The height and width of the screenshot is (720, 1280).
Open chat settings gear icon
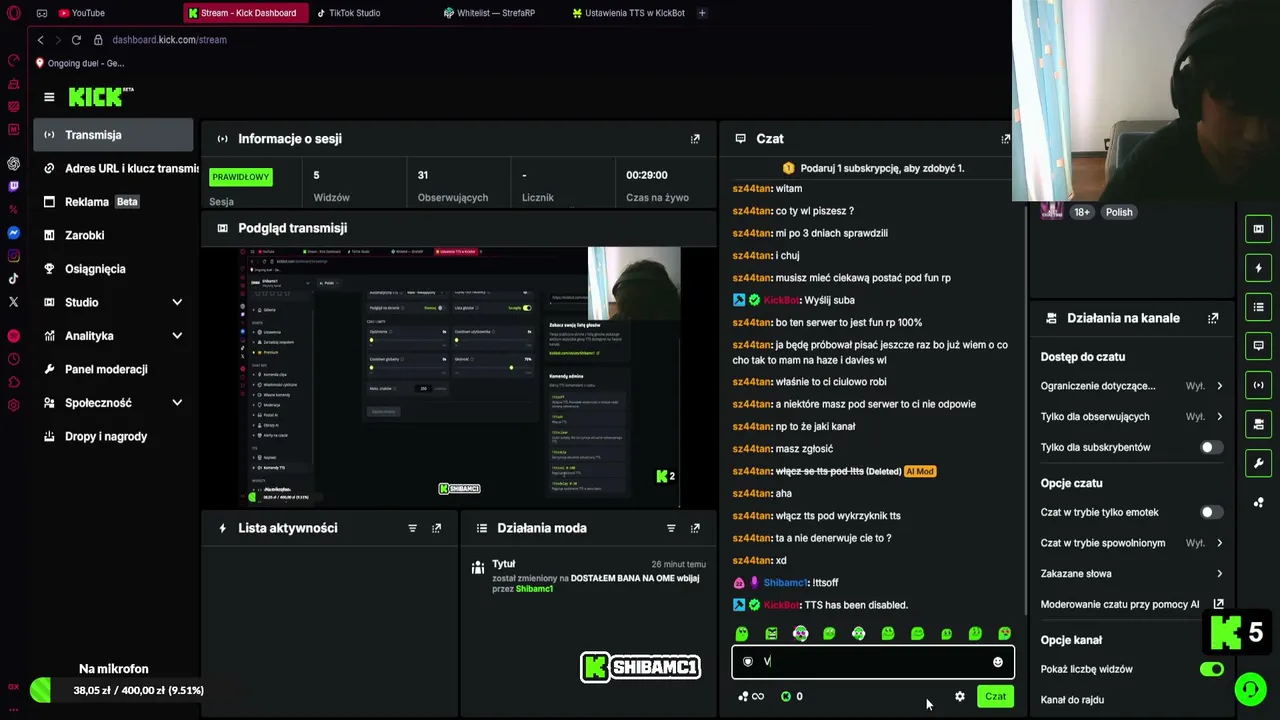click(960, 696)
